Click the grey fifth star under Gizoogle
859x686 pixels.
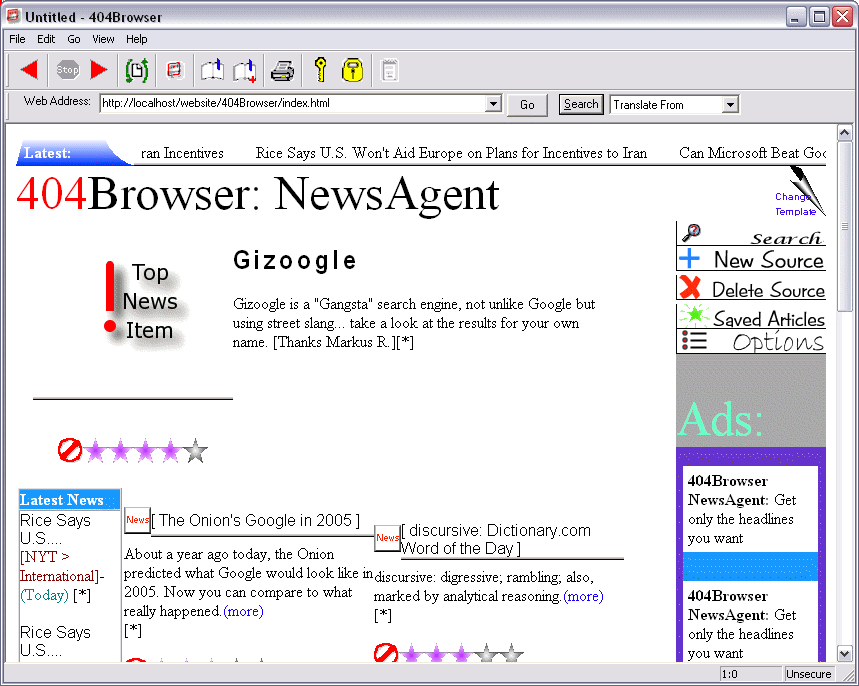click(196, 451)
